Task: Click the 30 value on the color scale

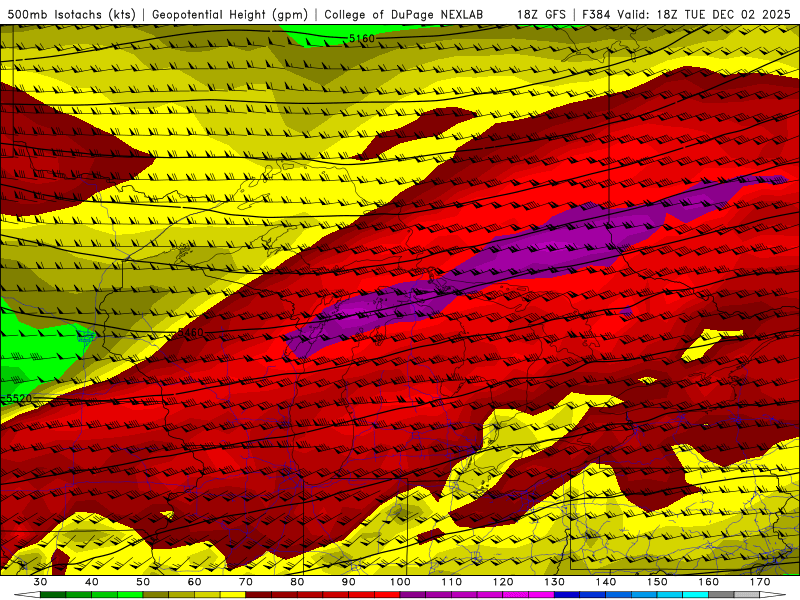Action: (x=40, y=582)
